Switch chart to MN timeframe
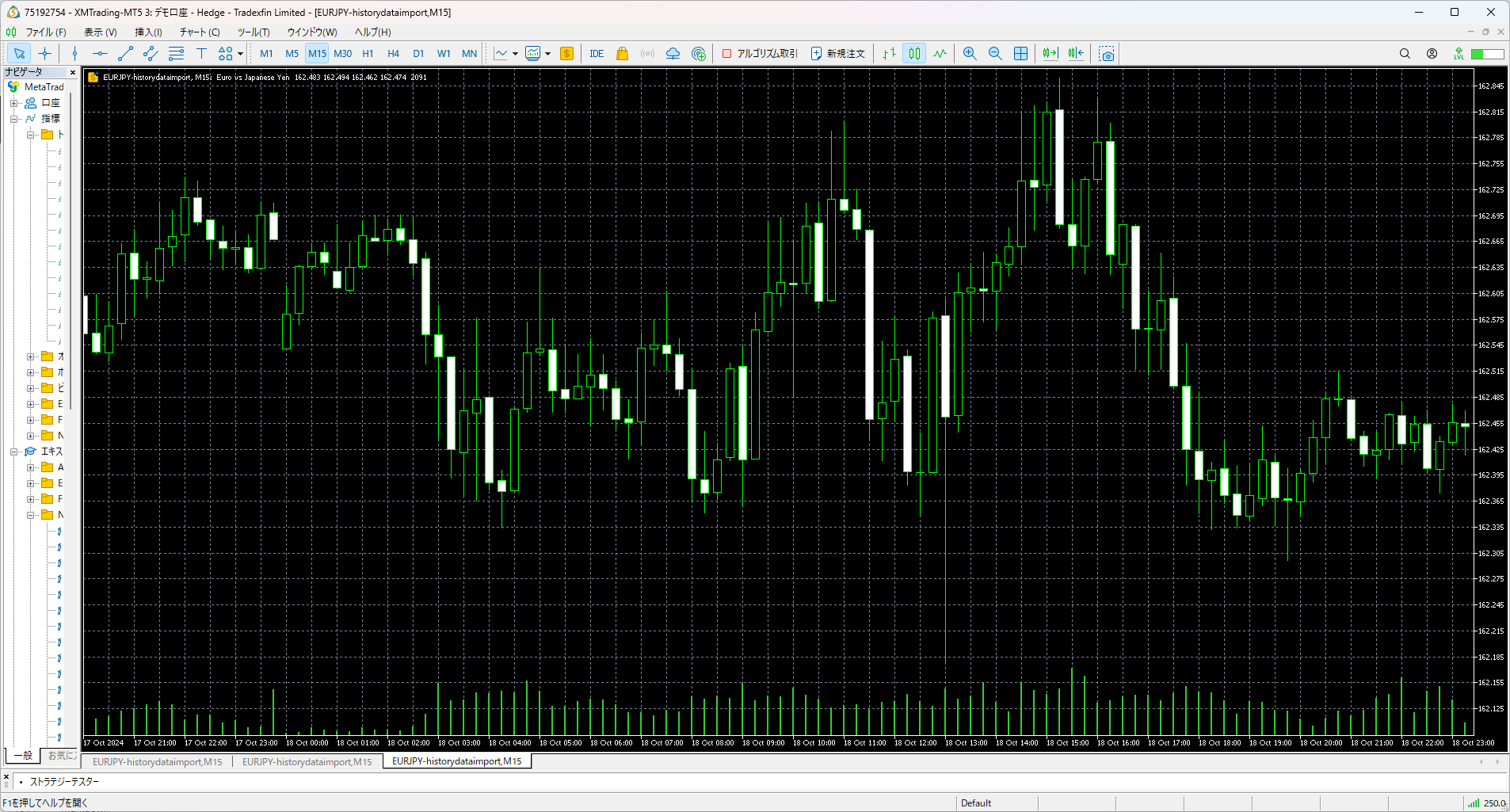This screenshot has width=1510, height=812. tap(469, 53)
